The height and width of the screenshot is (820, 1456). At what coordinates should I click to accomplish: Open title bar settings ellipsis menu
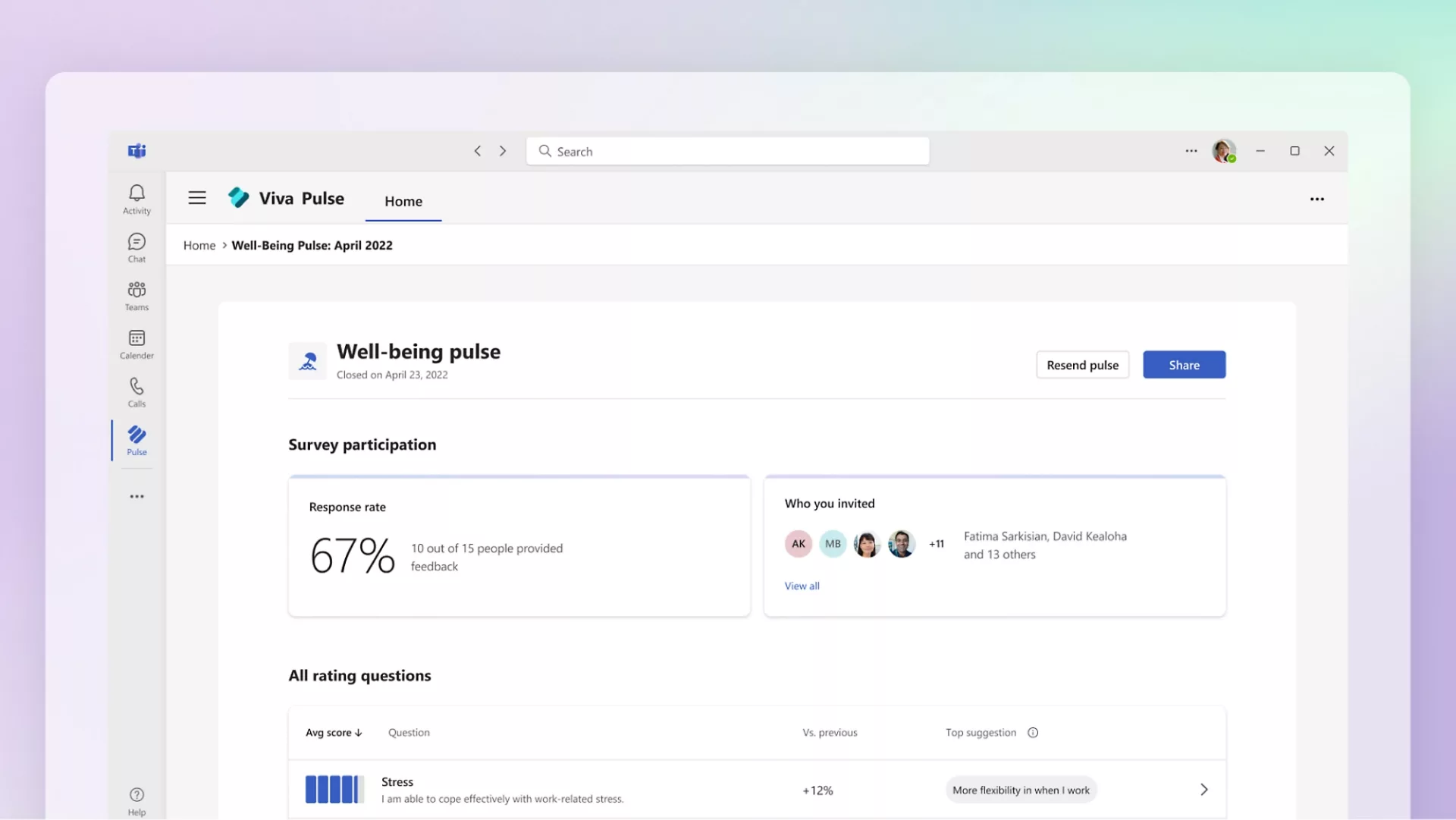(1191, 151)
